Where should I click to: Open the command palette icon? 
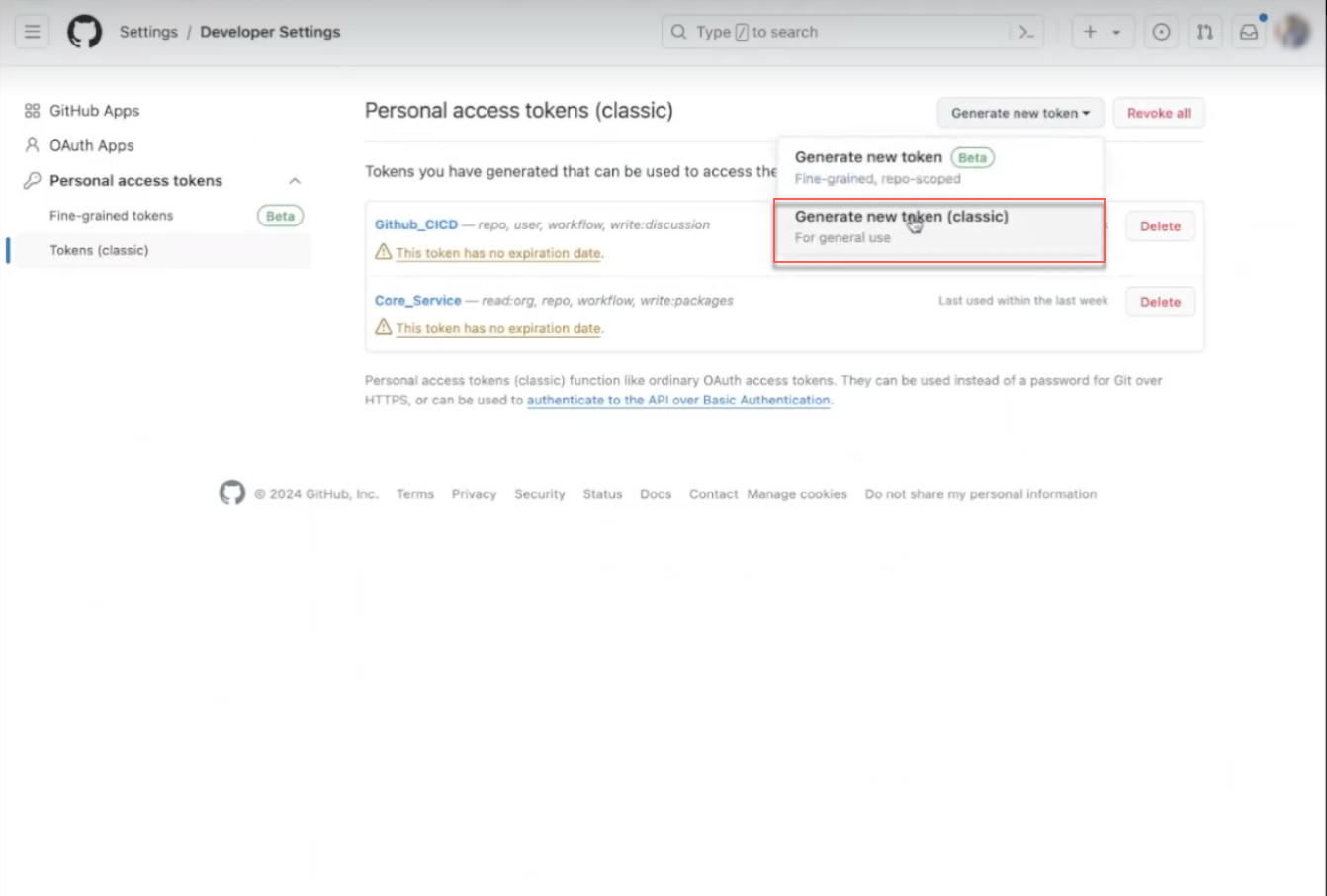[x=1026, y=32]
